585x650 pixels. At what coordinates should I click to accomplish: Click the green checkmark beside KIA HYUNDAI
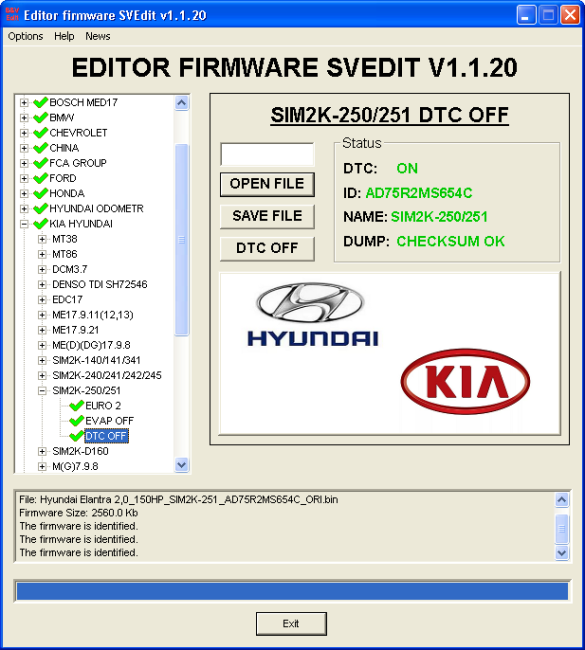[x=40, y=223]
